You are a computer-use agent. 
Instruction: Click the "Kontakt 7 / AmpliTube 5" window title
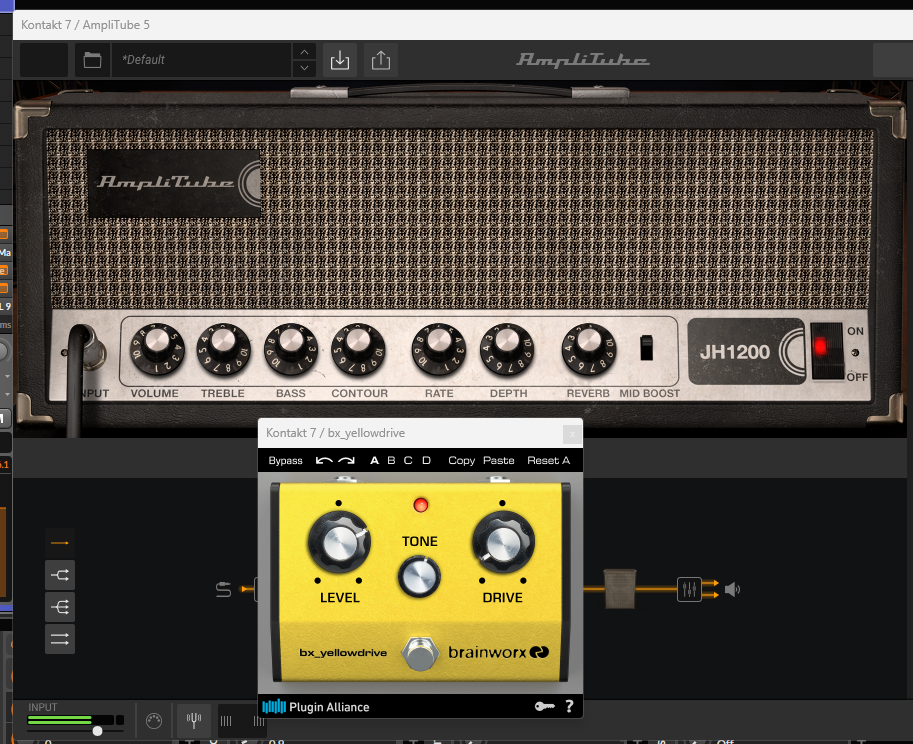[86, 25]
